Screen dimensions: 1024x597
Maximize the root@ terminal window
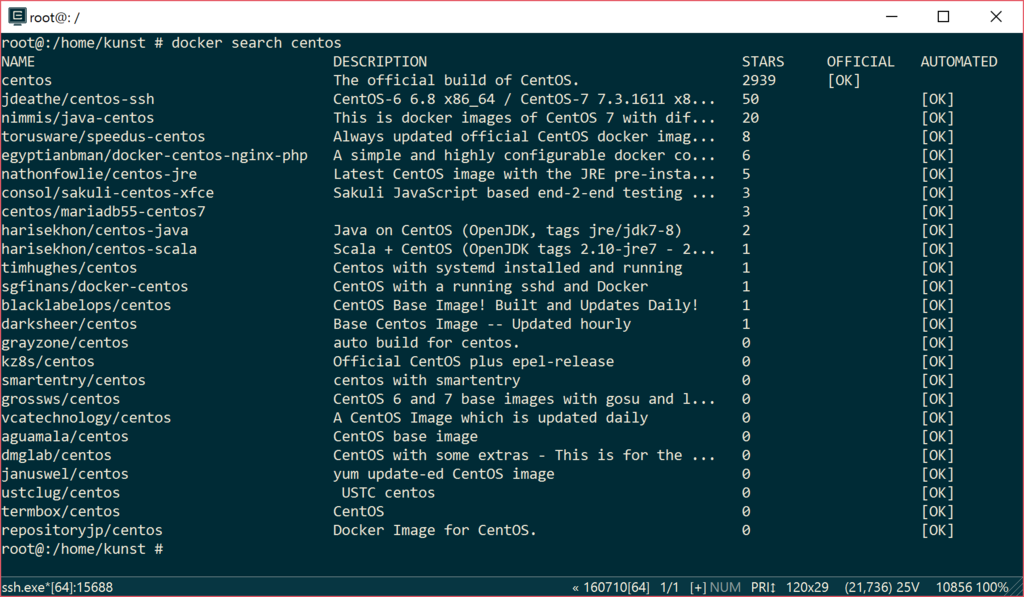tap(943, 16)
